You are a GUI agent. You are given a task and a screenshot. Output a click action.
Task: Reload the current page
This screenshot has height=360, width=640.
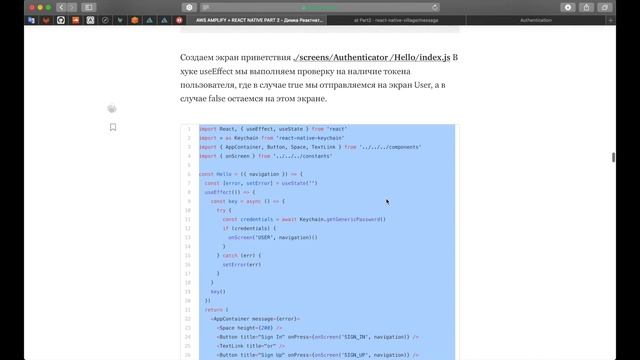click(x=435, y=7)
